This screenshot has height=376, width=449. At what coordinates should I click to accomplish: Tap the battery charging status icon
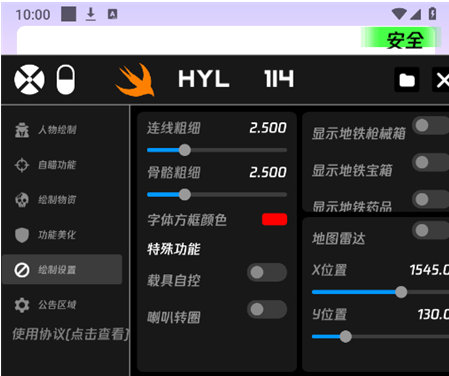coord(432,14)
